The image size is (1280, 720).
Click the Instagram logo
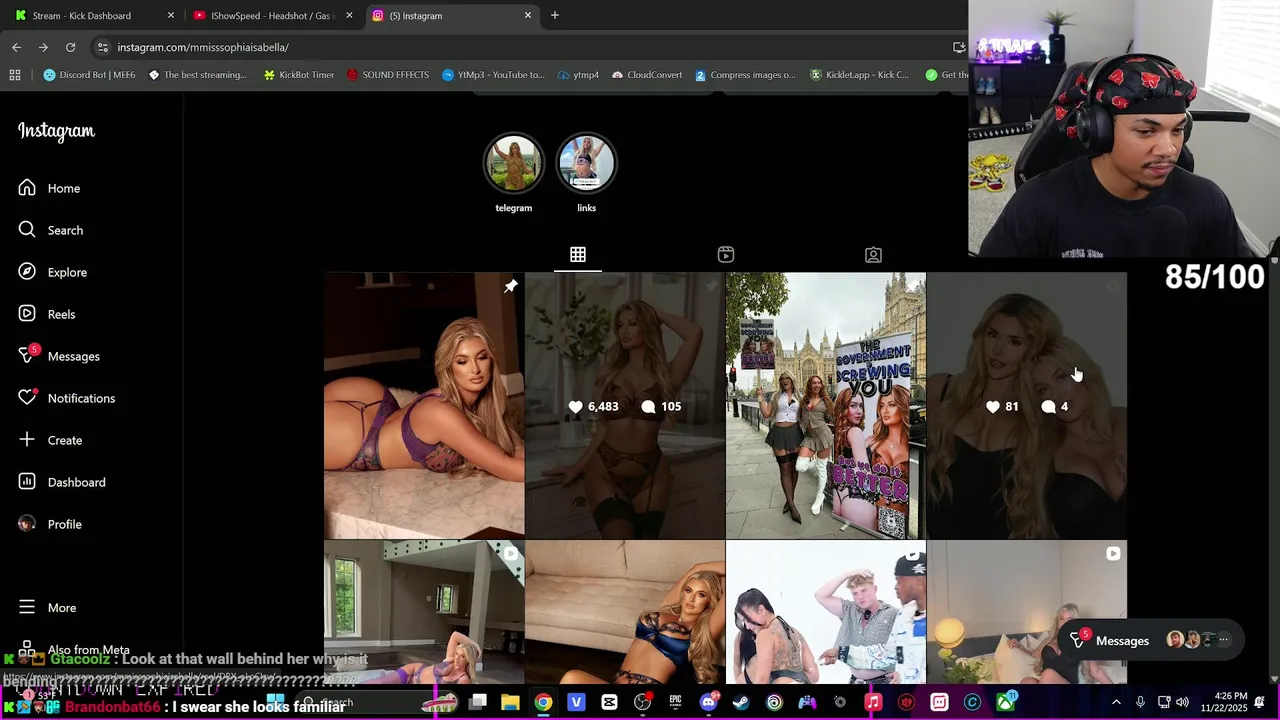click(56, 131)
